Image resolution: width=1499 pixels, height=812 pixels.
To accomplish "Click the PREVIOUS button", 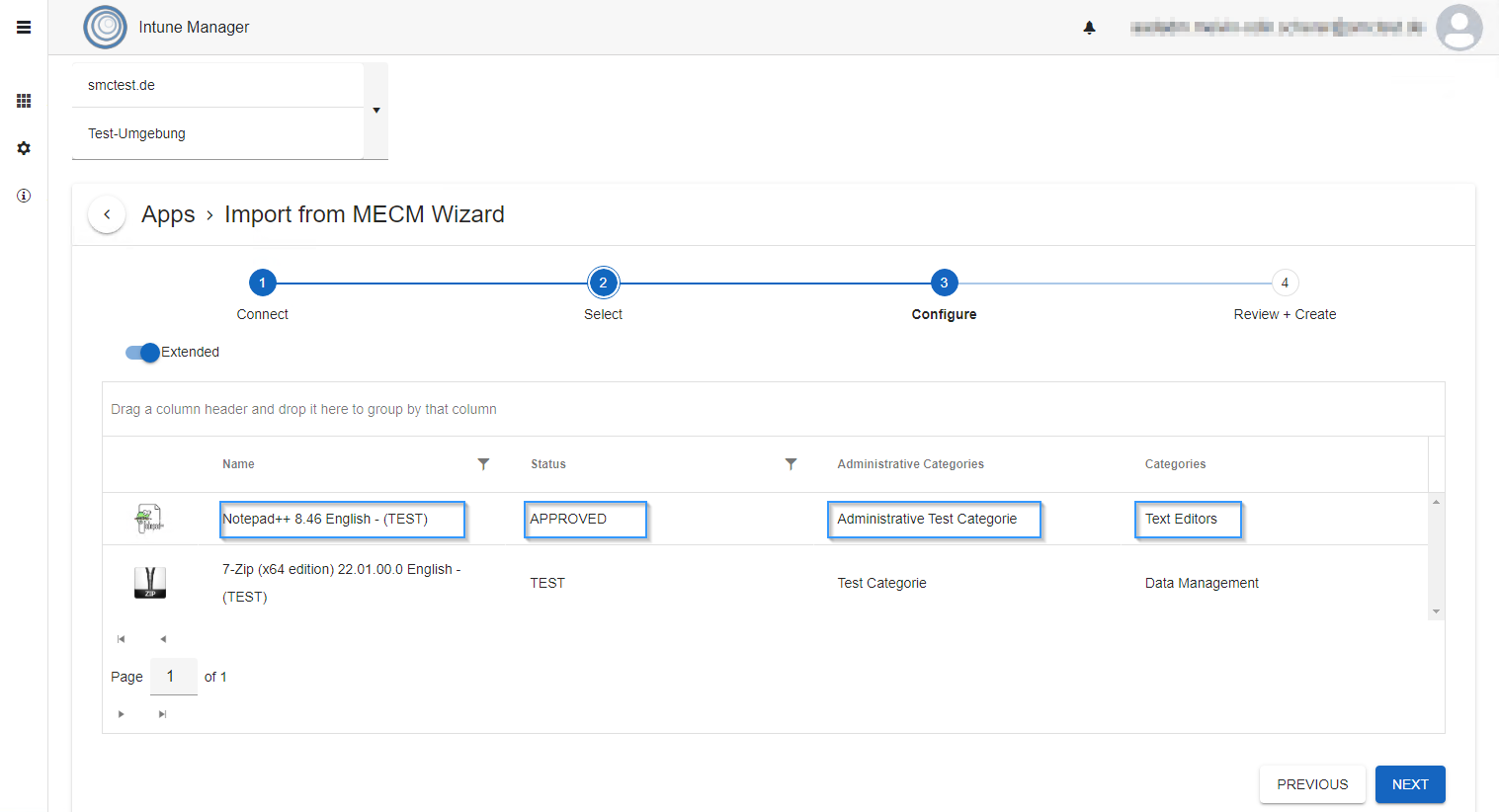I will tap(1312, 784).
